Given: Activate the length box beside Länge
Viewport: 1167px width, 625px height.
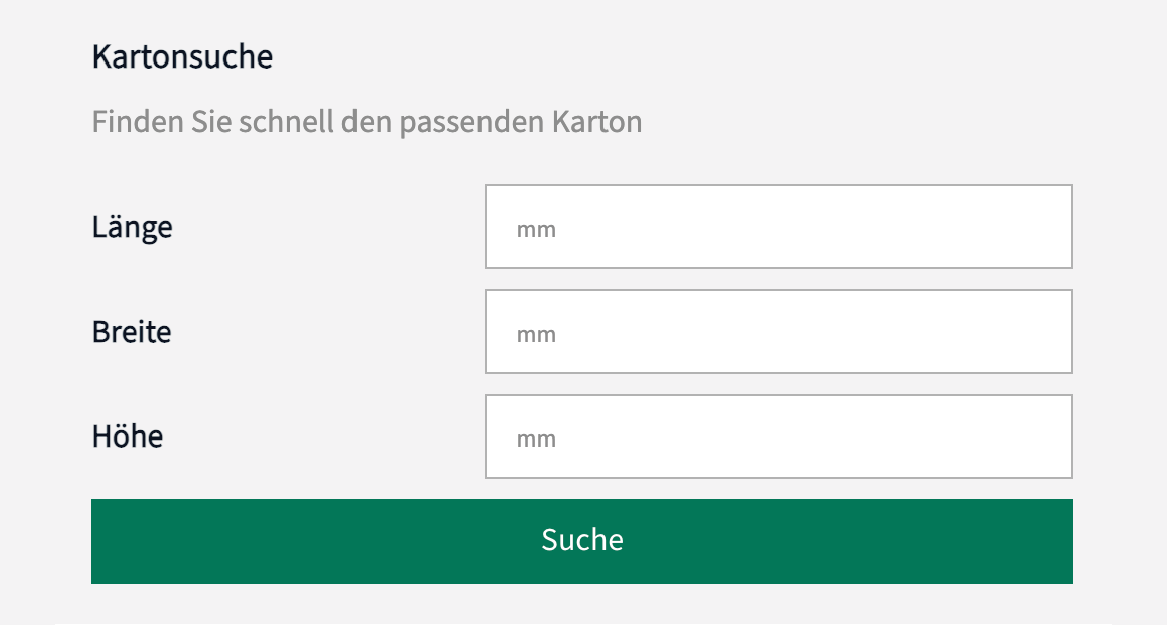Looking at the screenshot, I should [x=778, y=227].
